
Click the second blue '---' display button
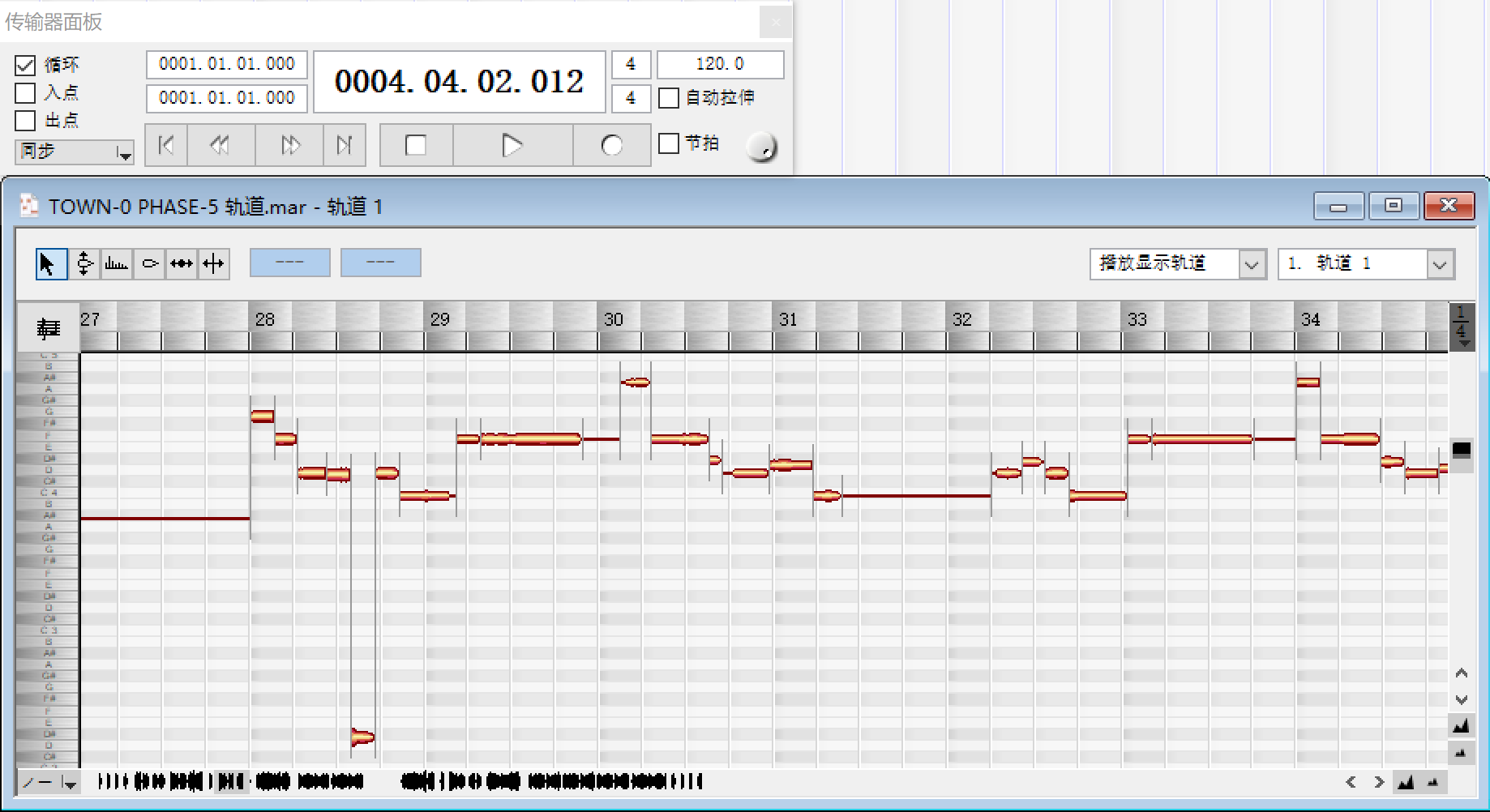(x=380, y=263)
